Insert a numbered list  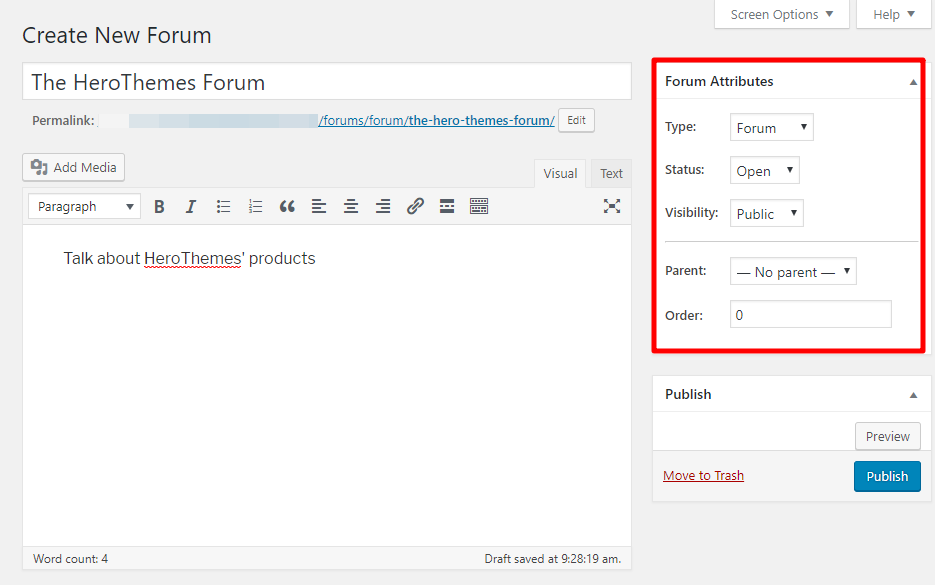255,206
